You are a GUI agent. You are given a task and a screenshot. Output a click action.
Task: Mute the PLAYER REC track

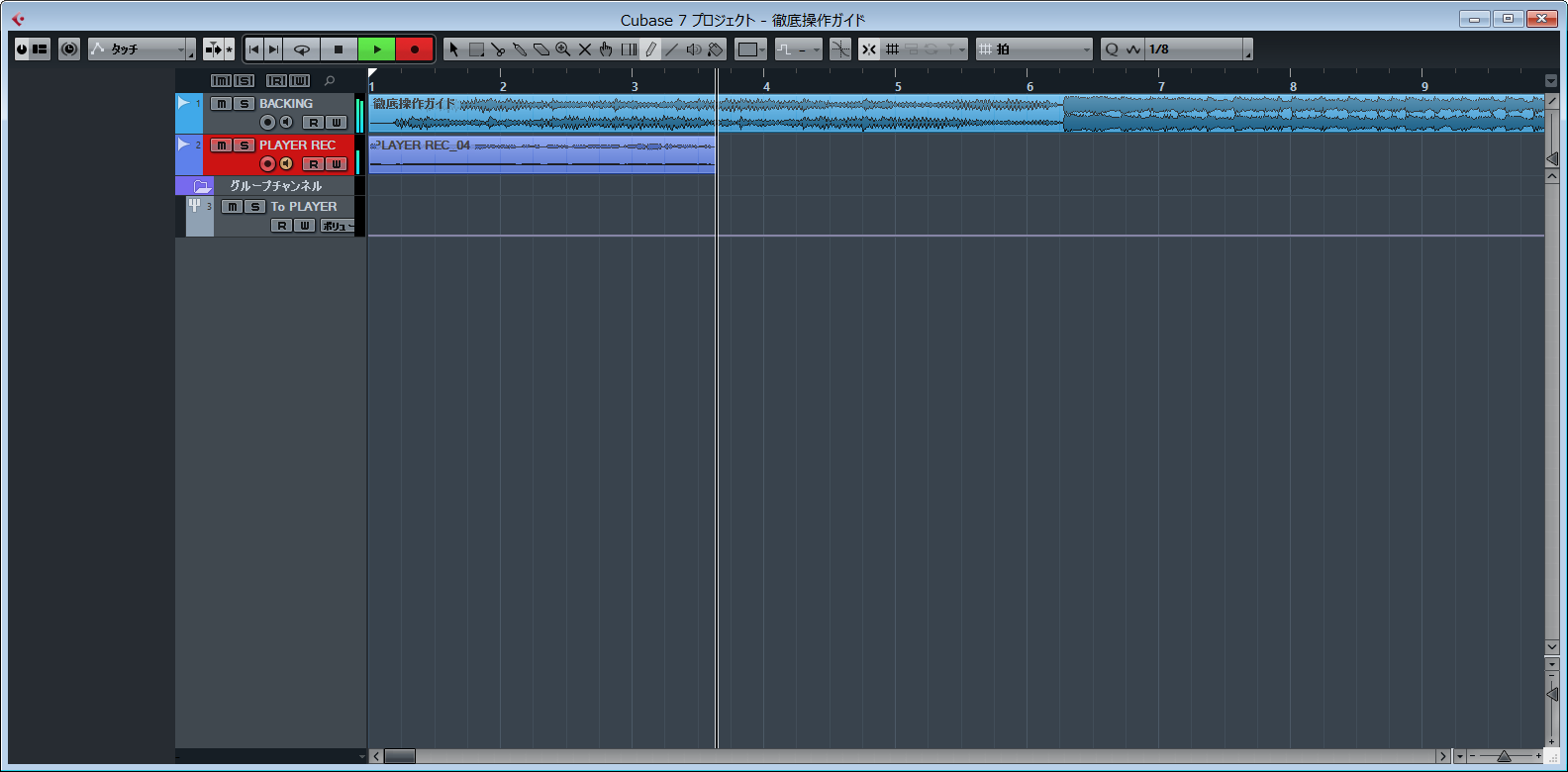222,145
